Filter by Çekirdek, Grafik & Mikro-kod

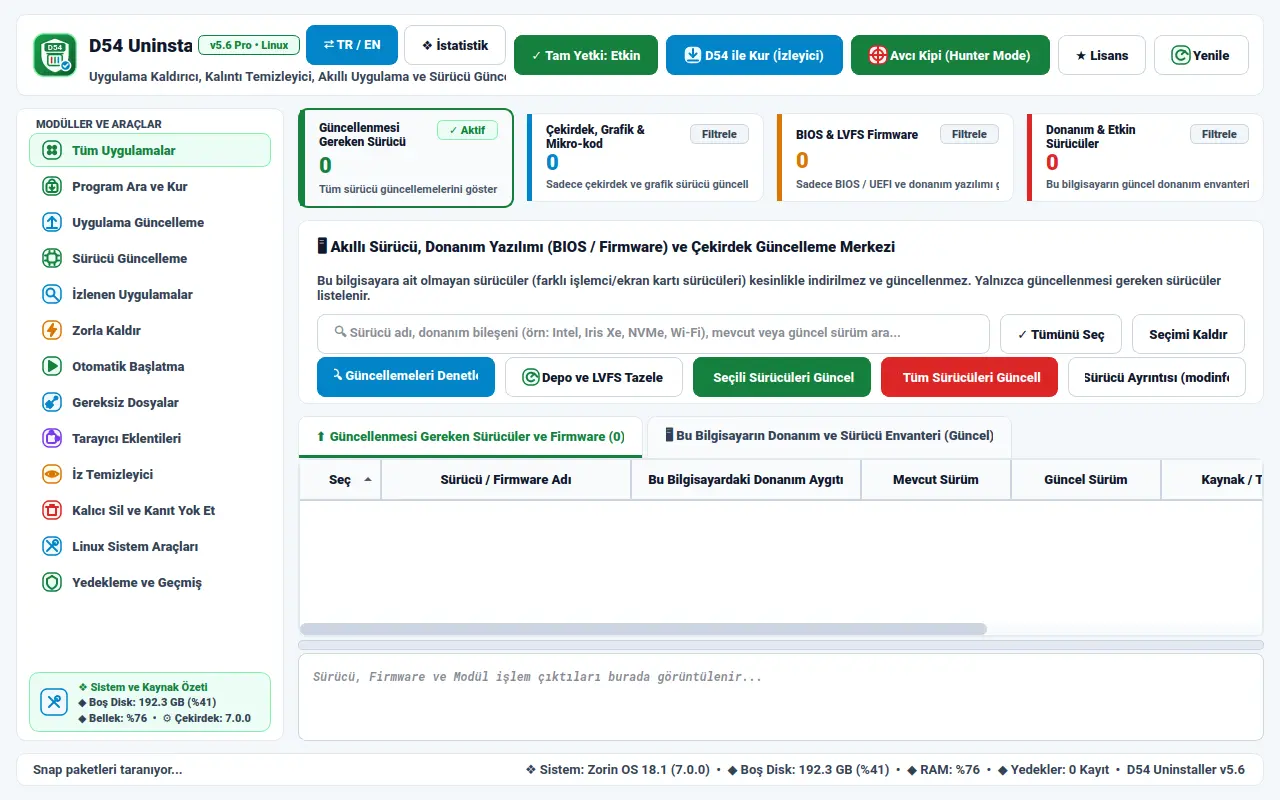(x=719, y=134)
